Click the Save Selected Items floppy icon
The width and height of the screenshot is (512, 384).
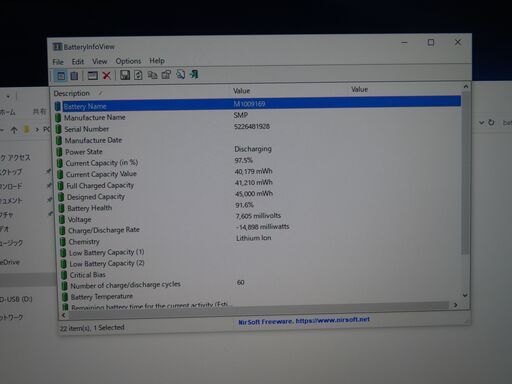(125, 75)
